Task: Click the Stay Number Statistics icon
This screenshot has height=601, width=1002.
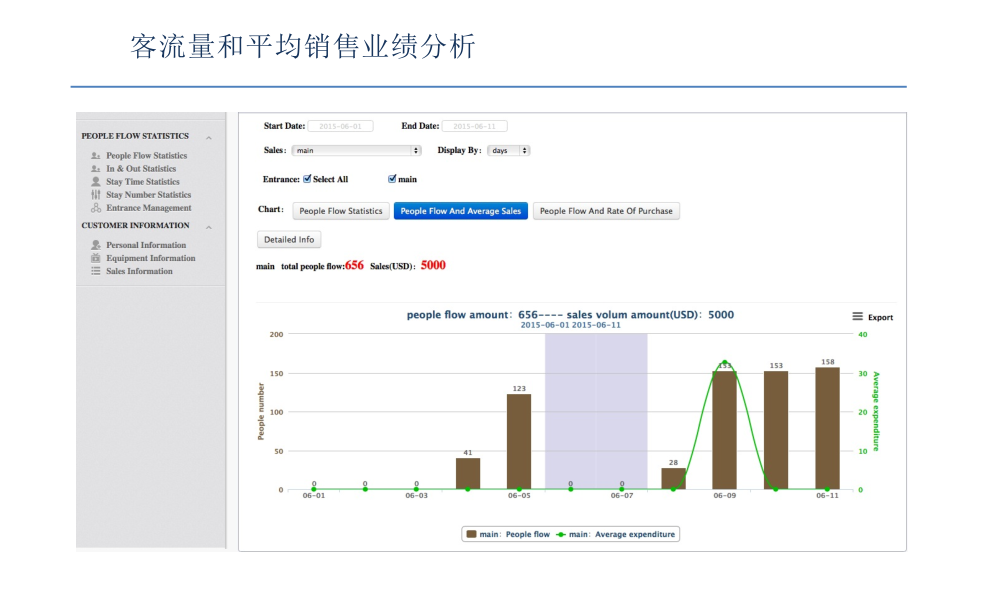Action: coord(95,194)
